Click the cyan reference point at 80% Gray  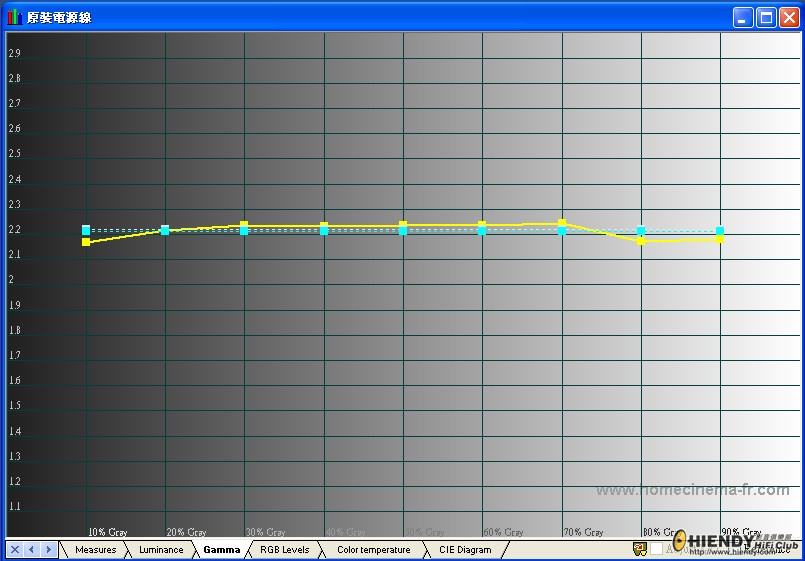[641, 230]
